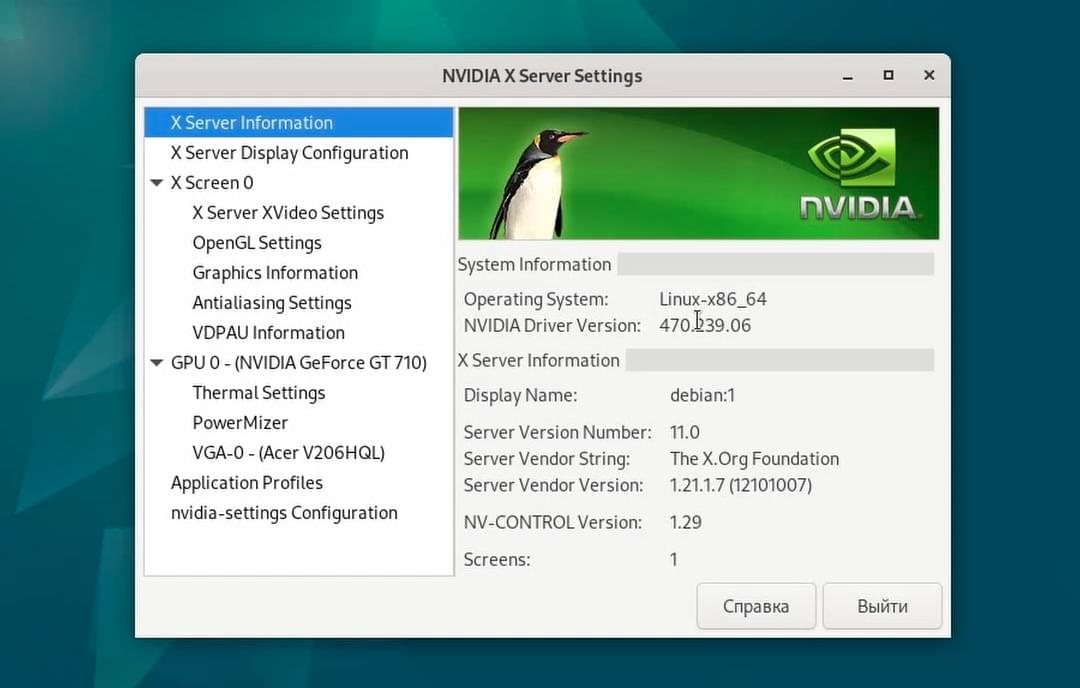
Task: Minimize the NVIDIA settings window
Action: [848, 76]
